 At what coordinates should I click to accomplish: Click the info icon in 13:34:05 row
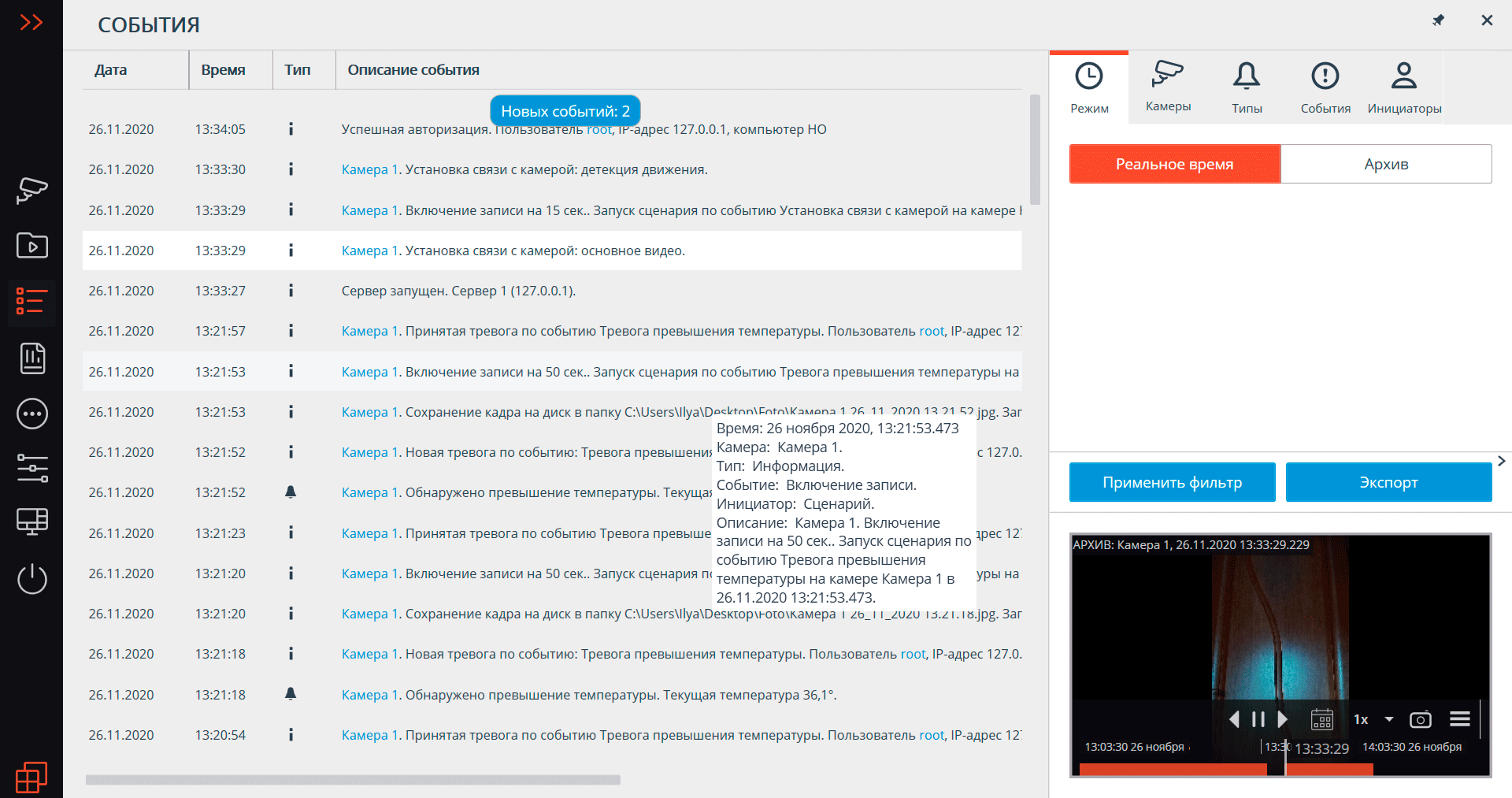pos(291,129)
